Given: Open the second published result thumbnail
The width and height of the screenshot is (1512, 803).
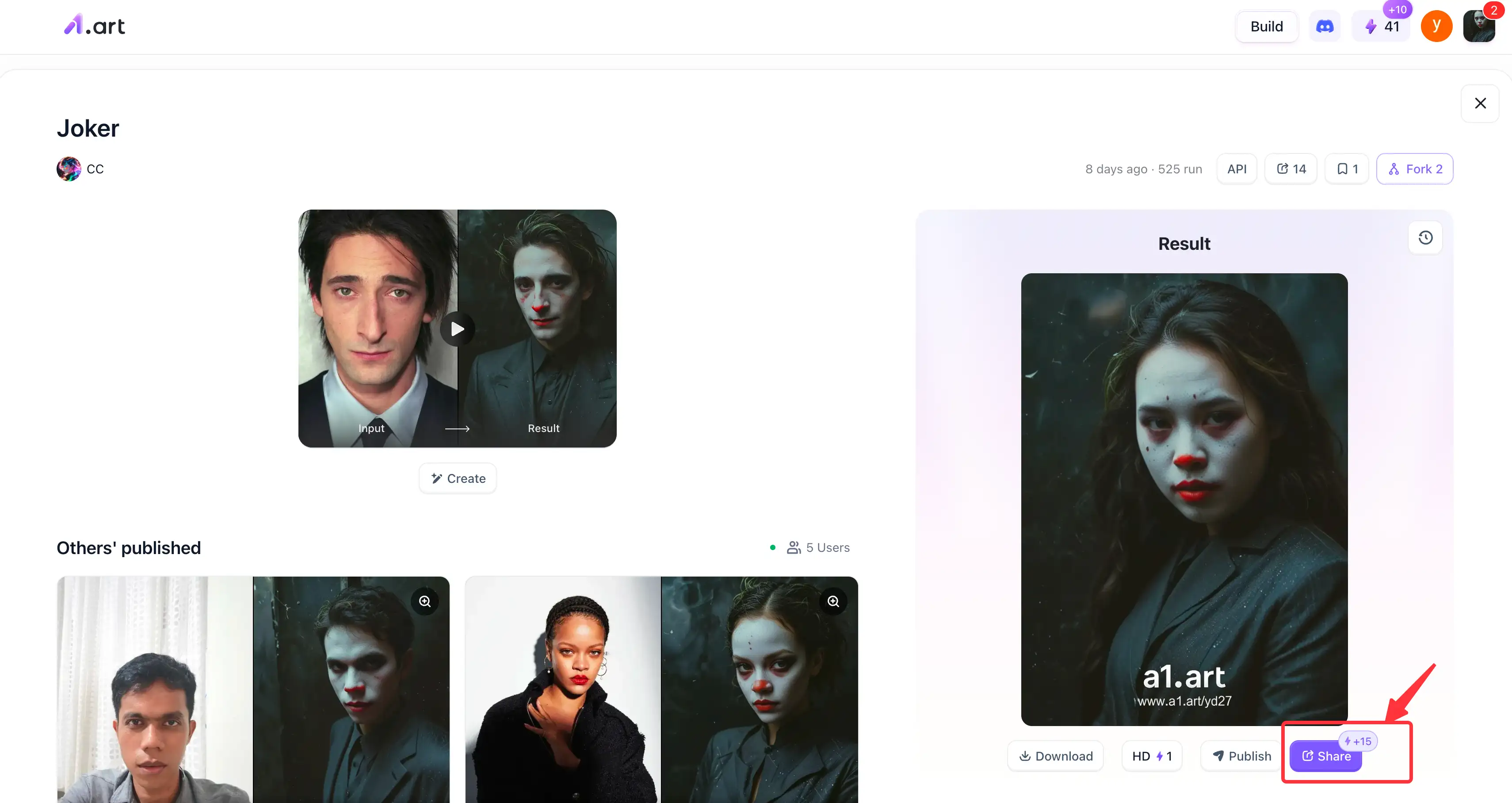Looking at the screenshot, I should pyautogui.click(x=661, y=690).
